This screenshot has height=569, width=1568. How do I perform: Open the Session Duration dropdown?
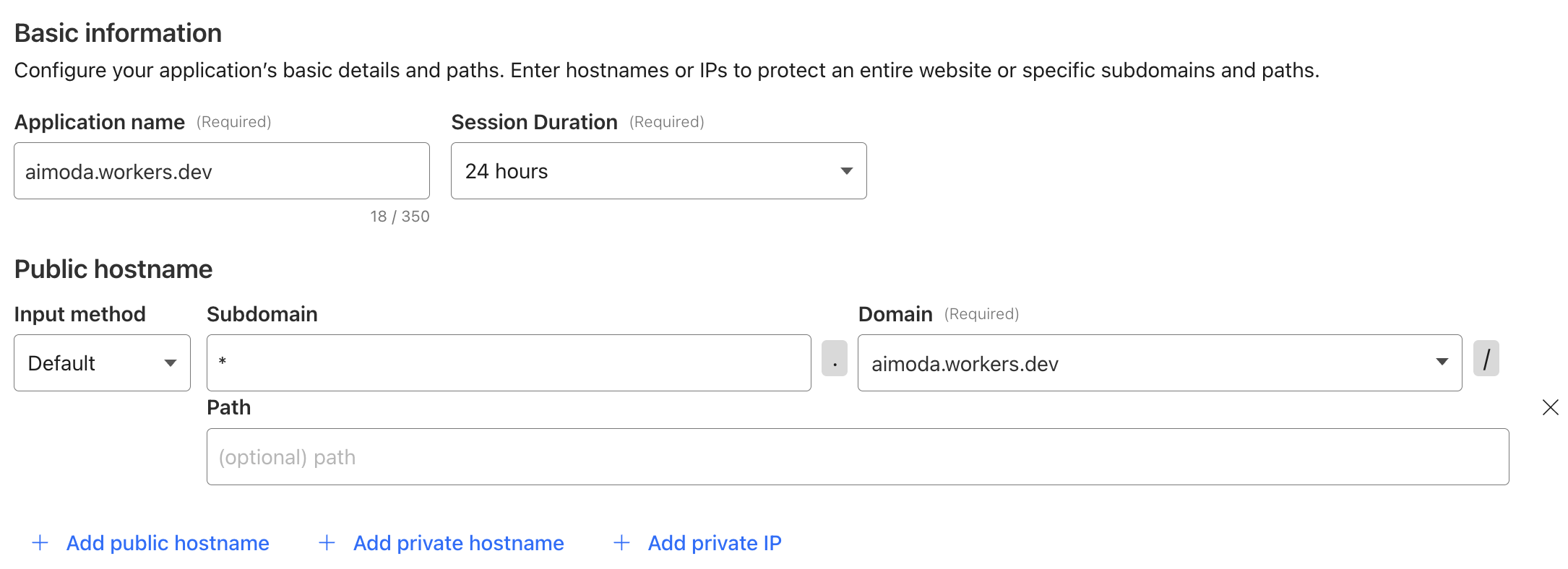pos(658,171)
